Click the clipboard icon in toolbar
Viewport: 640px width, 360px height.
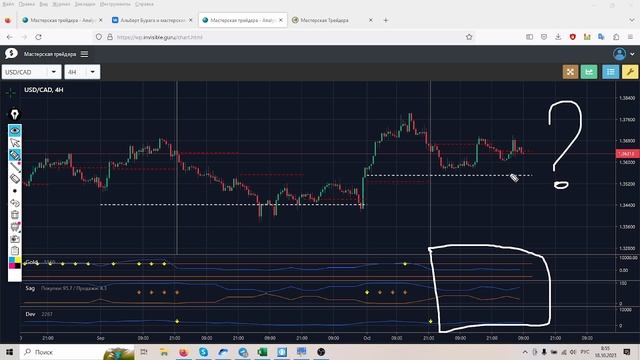pyautogui.click(x=15, y=251)
